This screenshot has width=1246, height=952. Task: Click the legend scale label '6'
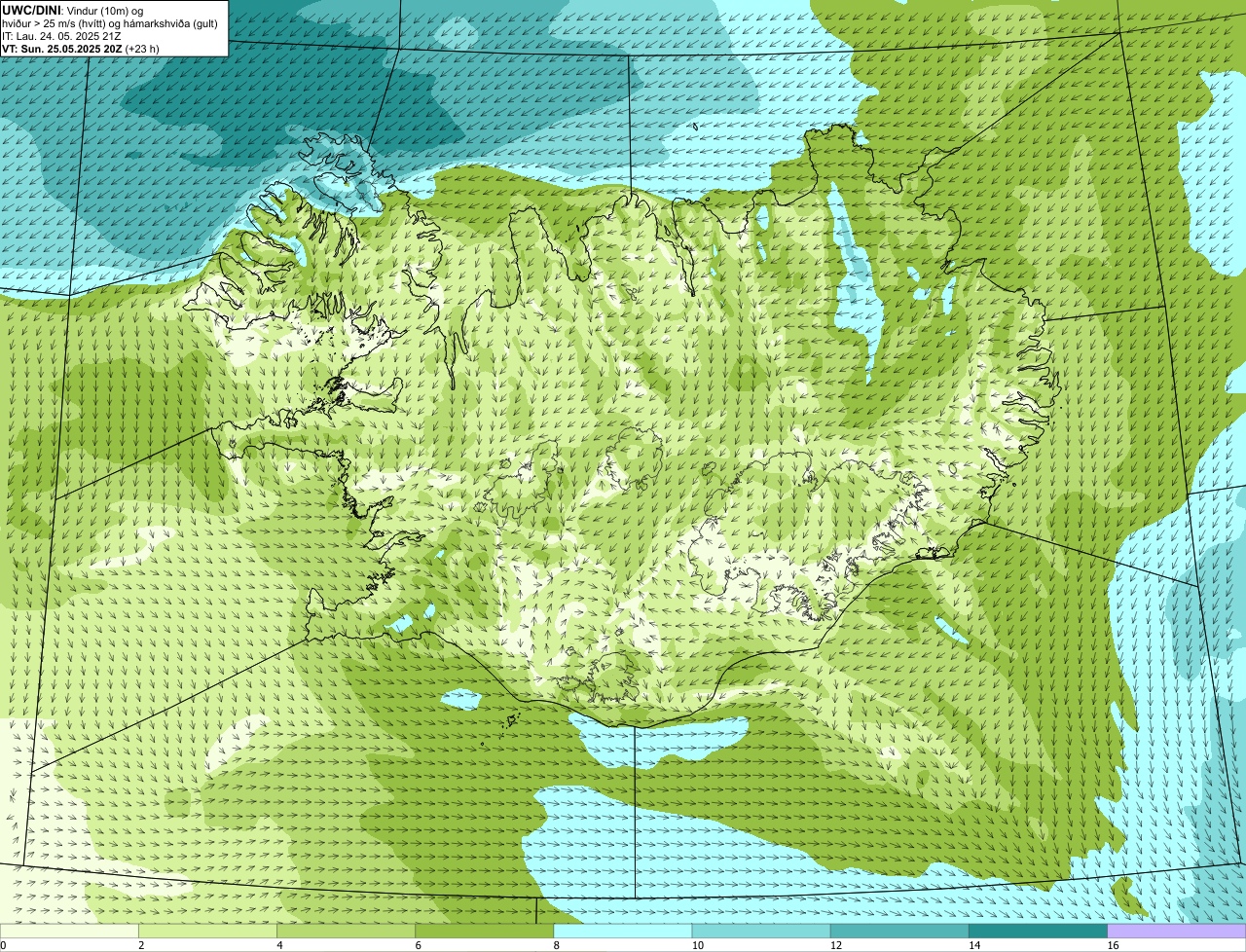(418, 945)
